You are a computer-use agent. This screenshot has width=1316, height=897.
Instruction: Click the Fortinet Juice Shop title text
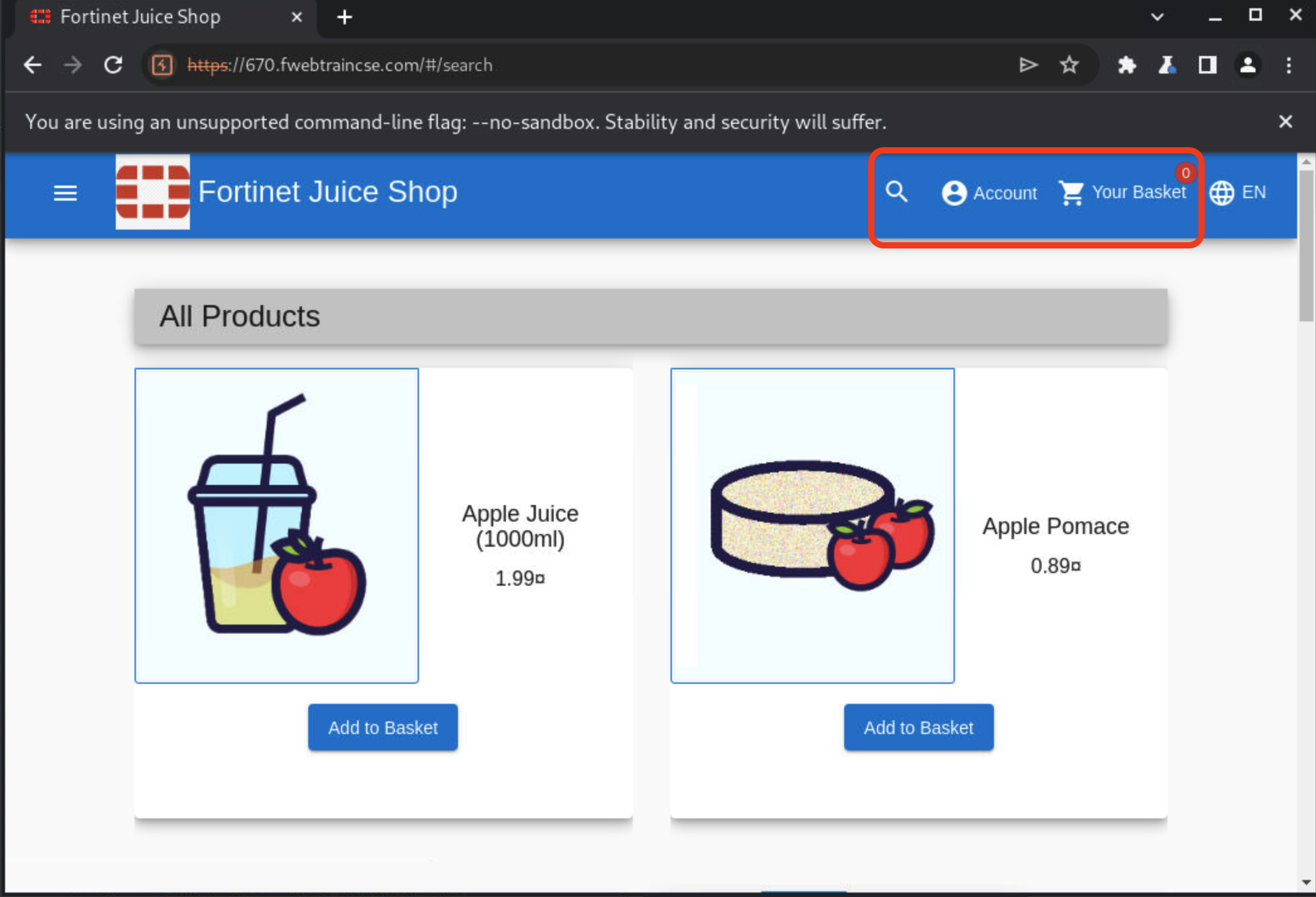pyautogui.click(x=328, y=191)
